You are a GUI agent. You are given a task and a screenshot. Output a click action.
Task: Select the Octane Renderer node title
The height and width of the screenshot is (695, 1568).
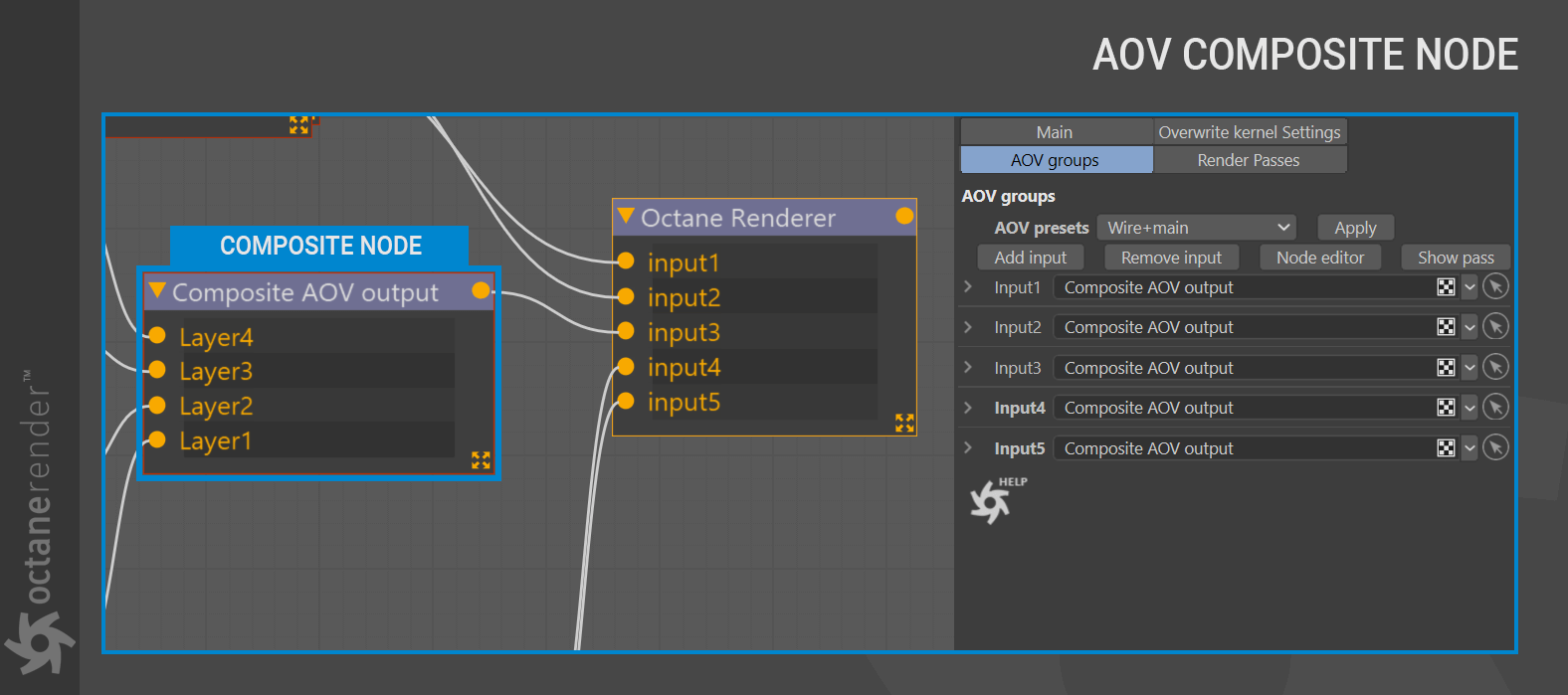pos(738,218)
